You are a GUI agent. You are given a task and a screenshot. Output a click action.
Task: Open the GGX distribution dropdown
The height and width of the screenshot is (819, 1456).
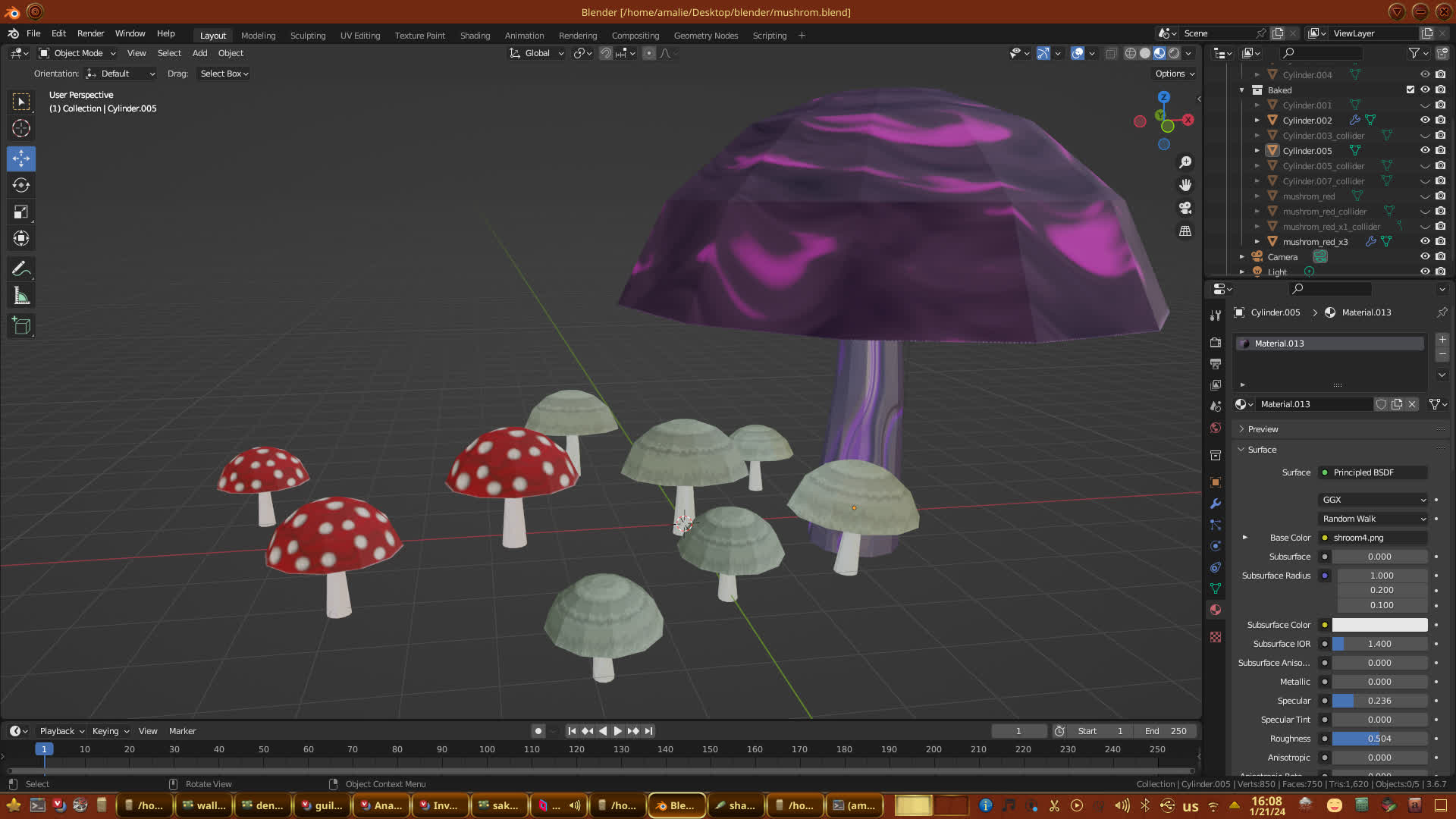coord(1373,500)
